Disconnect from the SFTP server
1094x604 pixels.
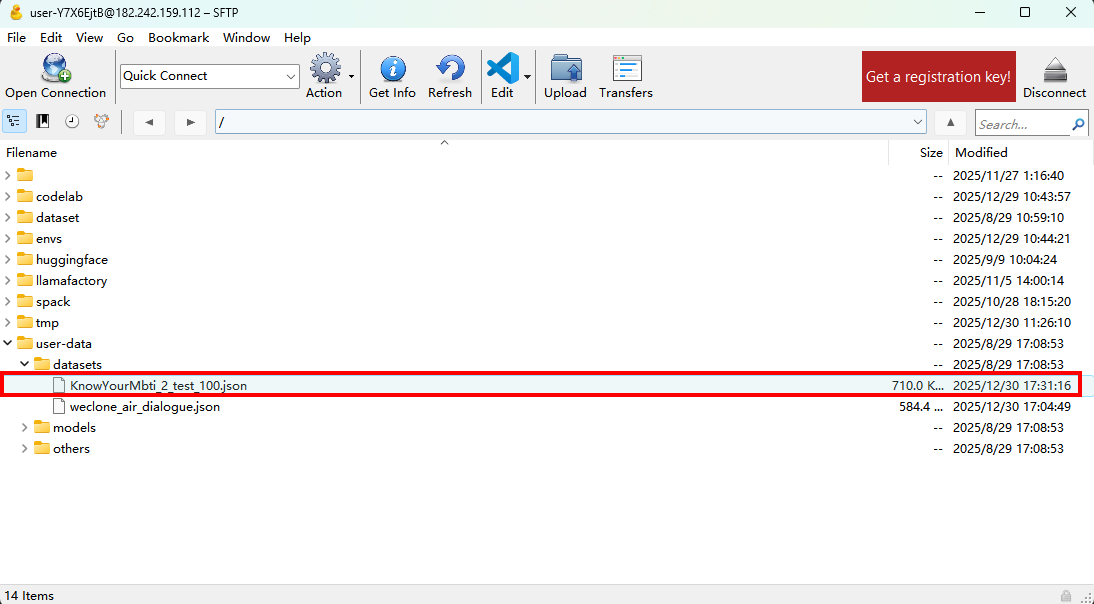click(x=1054, y=70)
